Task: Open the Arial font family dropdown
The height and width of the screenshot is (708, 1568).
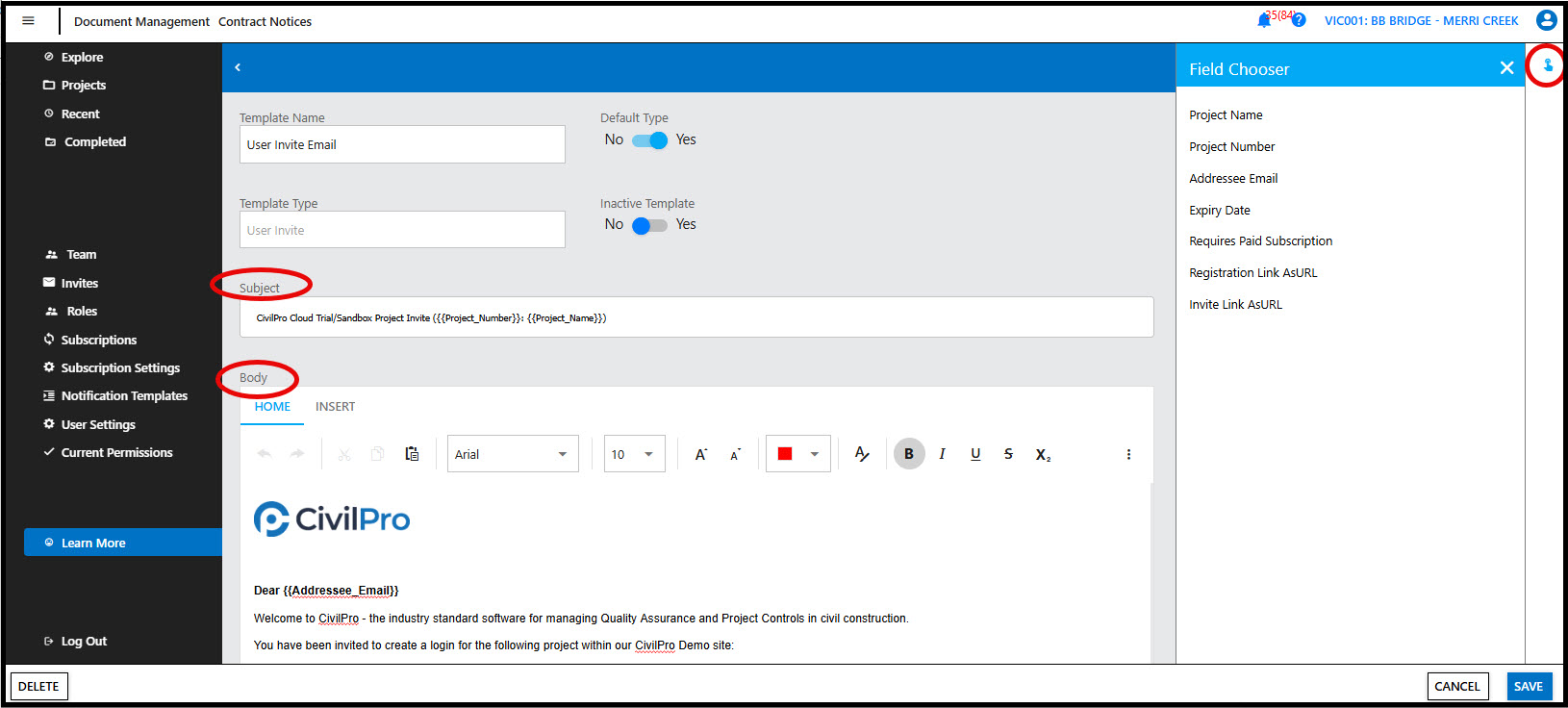Action: pyautogui.click(x=513, y=454)
